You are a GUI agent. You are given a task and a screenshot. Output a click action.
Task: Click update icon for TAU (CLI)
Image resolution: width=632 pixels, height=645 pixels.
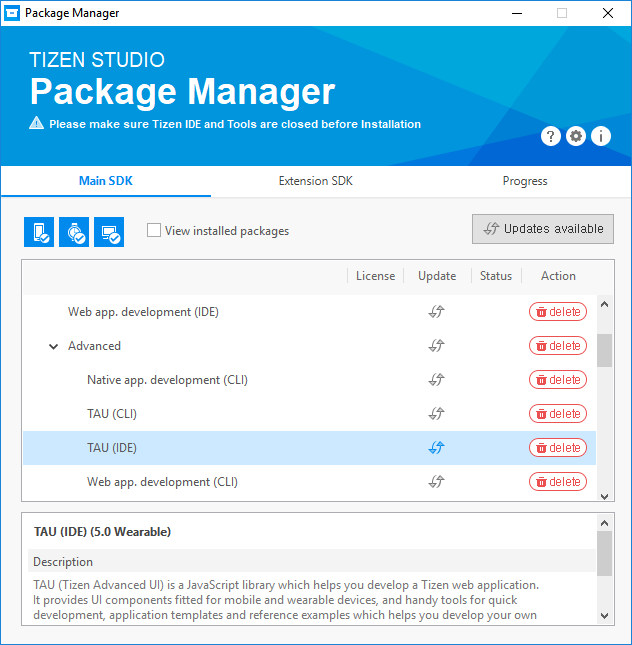[x=436, y=414]
